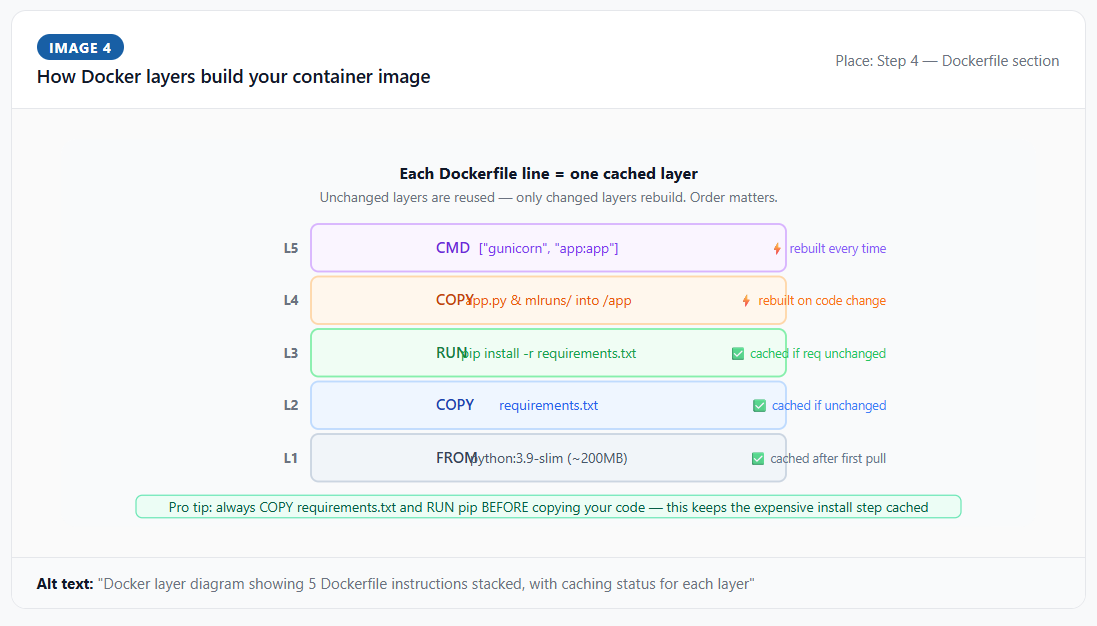Click the blue 'IMAGE 4' badge

[80, 47]
